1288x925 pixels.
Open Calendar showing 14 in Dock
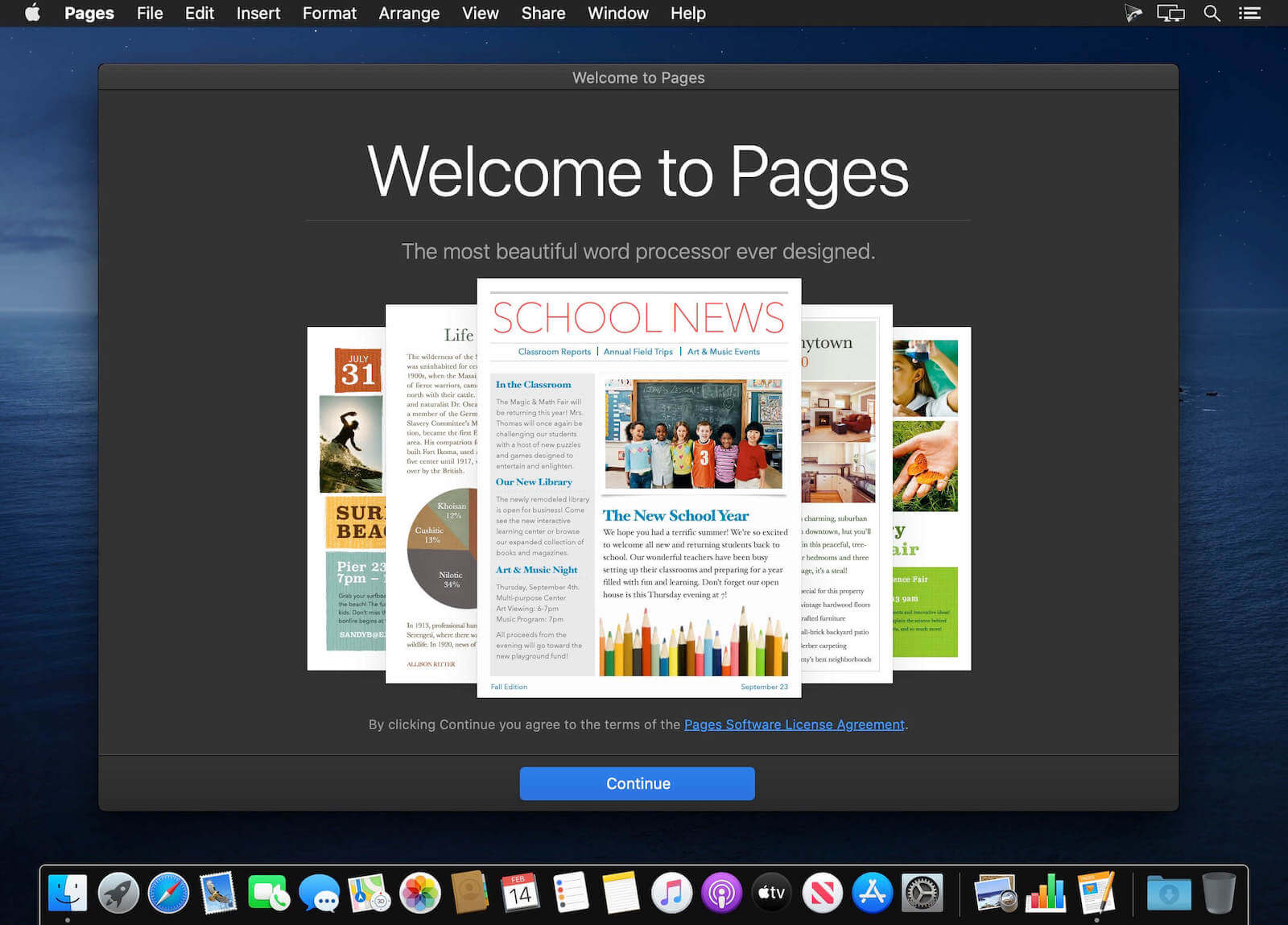[520, 893]
